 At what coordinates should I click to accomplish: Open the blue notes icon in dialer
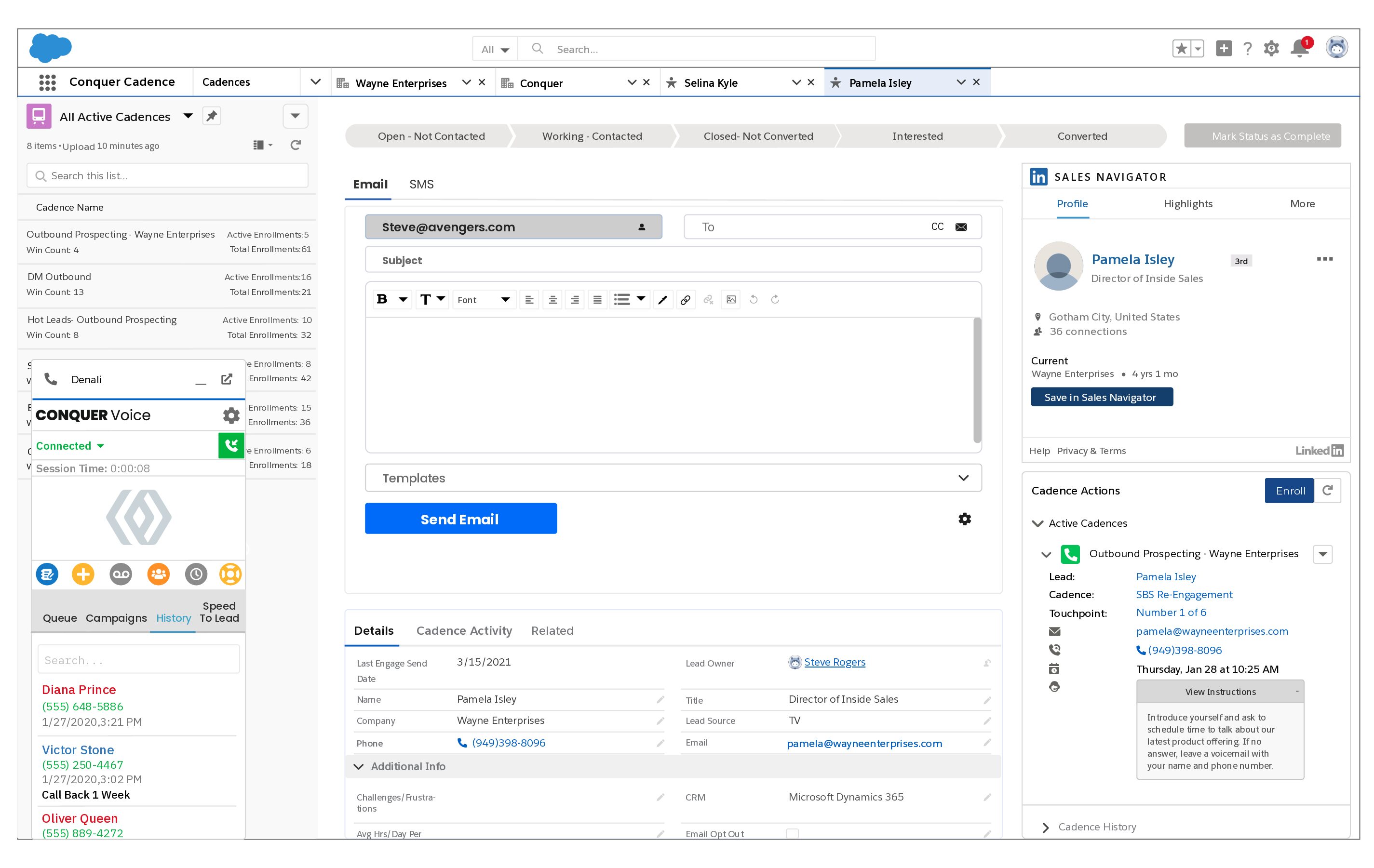(47, 574)
